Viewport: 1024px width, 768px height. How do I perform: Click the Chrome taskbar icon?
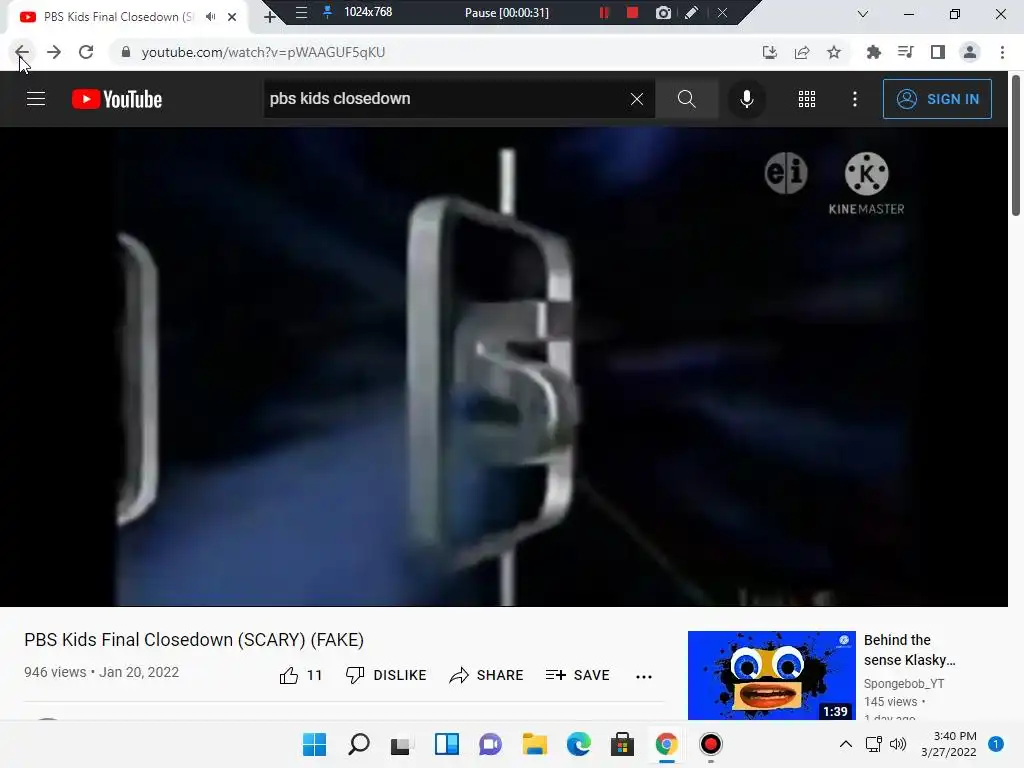[x=667, y=744]
